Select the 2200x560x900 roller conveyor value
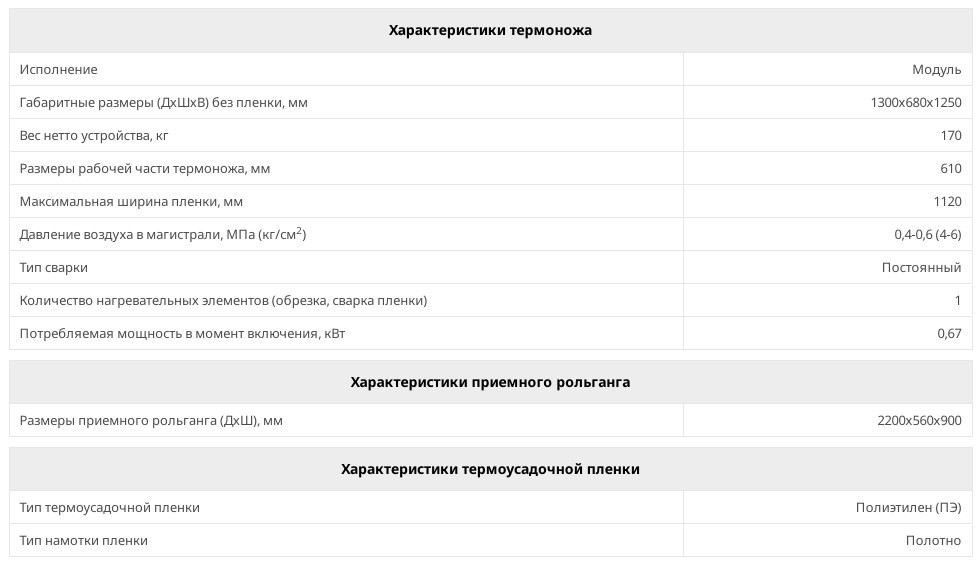Image resolution: width=977 pixels, height=564 pixels. click(919, 421)
